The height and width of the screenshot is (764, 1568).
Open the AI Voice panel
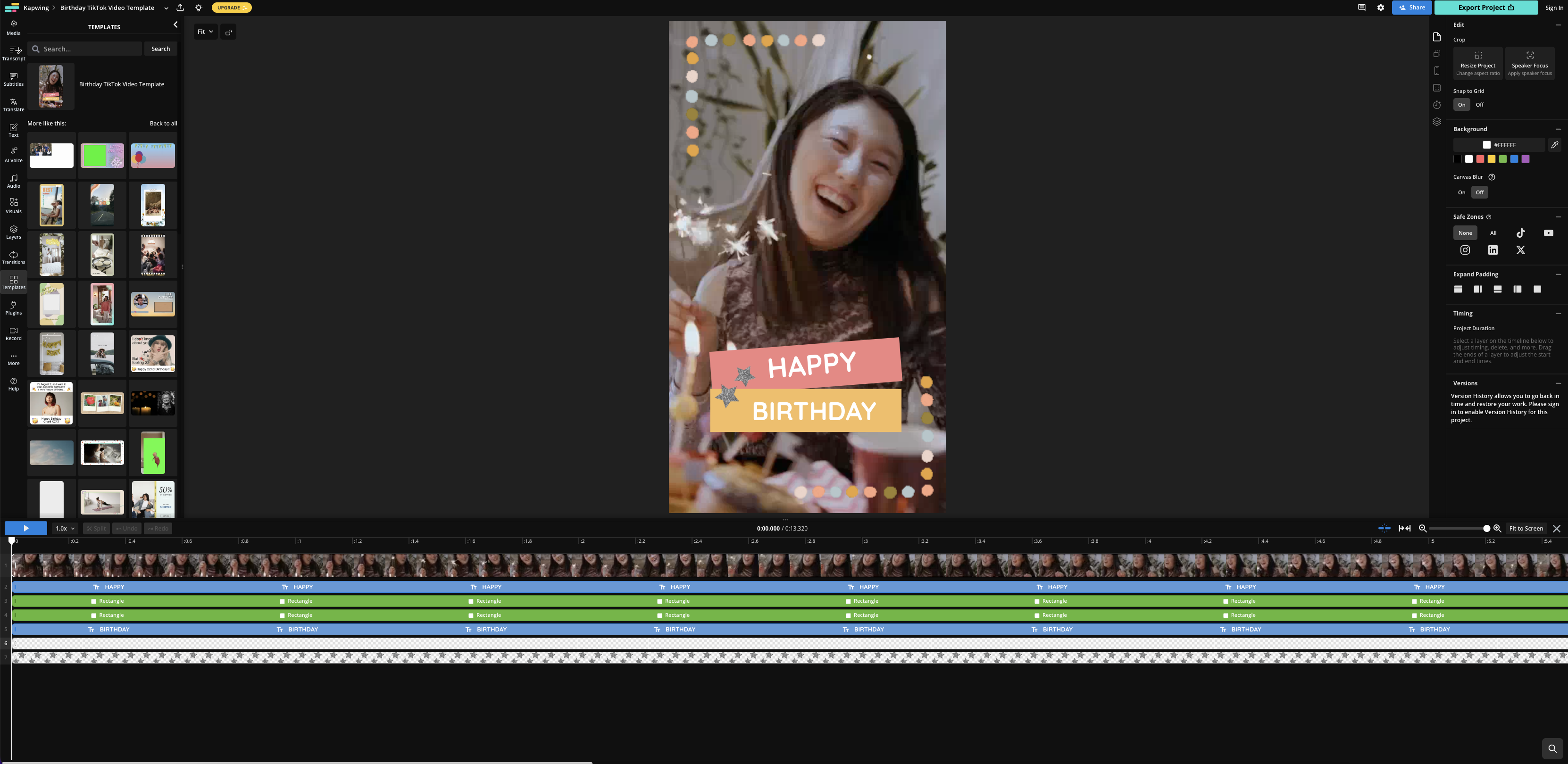tap(13, 155)
